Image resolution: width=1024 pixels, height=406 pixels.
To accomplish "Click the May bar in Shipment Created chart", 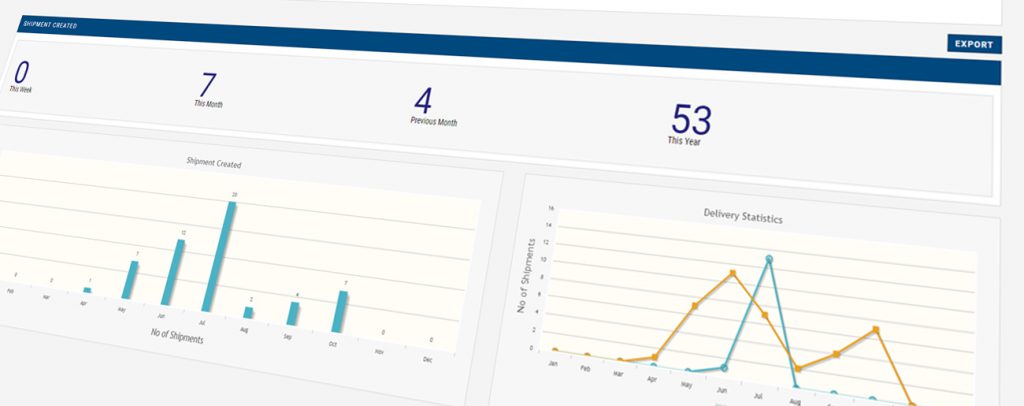I will 130,279.
